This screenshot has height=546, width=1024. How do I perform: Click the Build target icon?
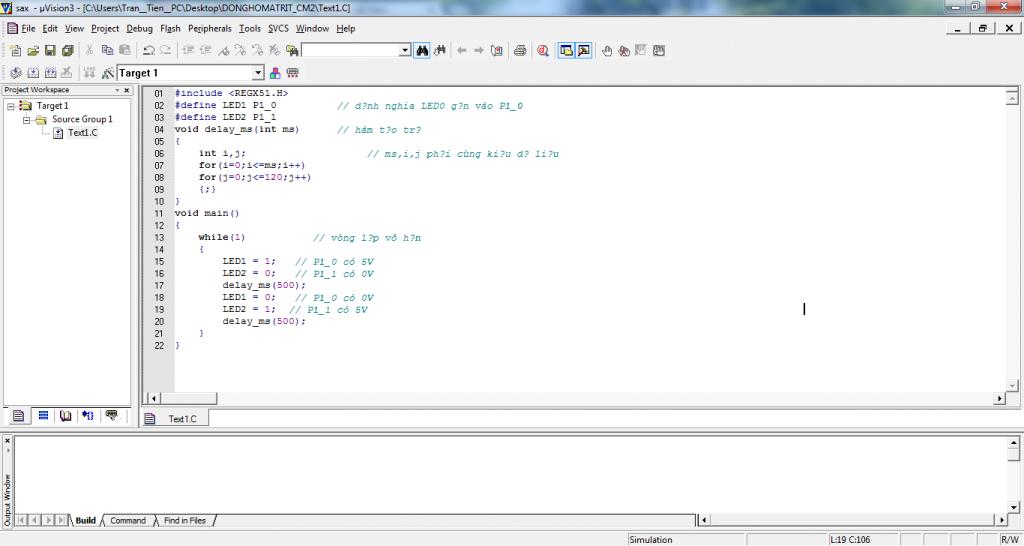33,72
